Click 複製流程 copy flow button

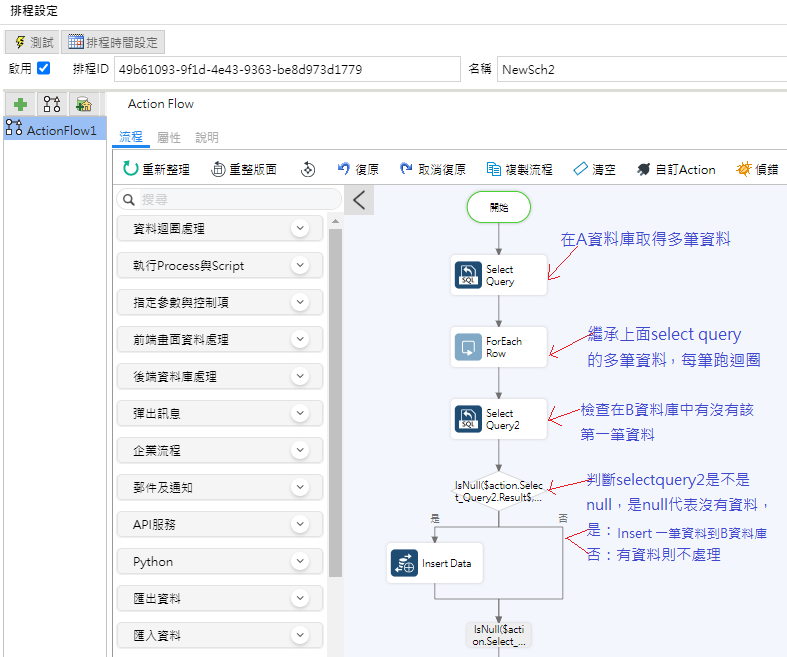pyautogui.click(x=519, y=169)
